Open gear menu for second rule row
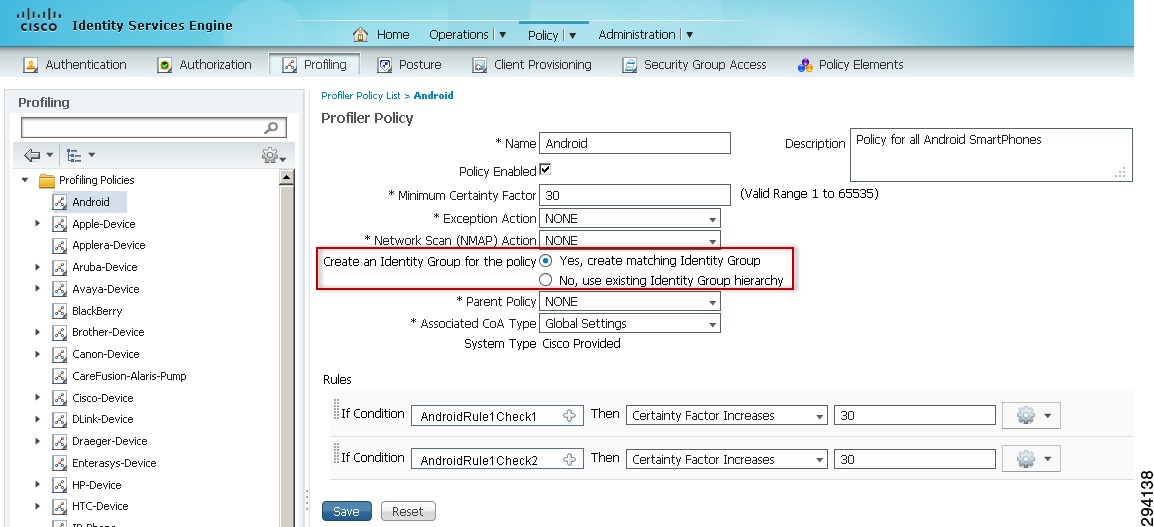This screenshot has height=527, width=1154. (1031, 460)
